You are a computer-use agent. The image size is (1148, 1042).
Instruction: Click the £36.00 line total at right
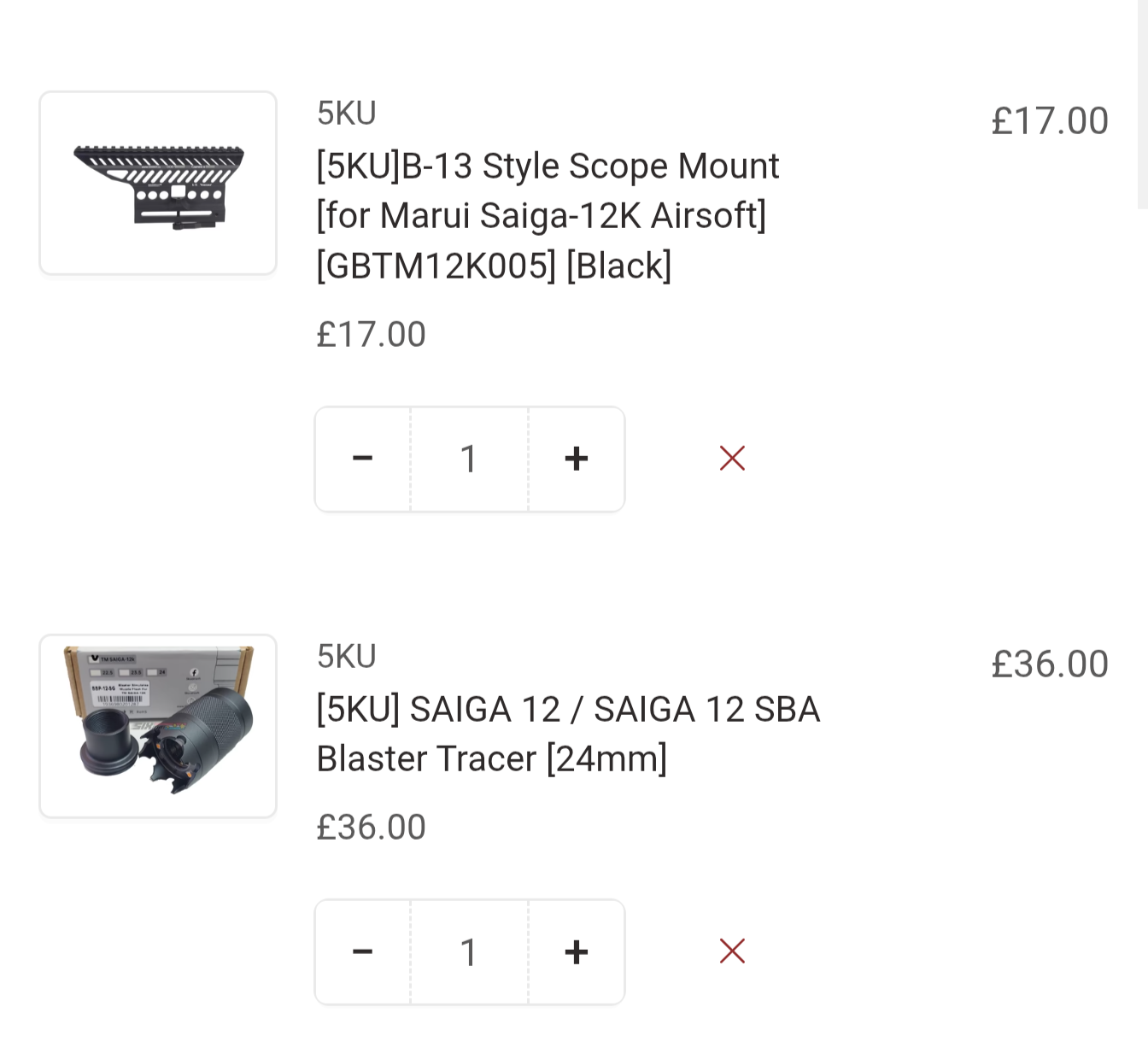tap(1049, 664)
